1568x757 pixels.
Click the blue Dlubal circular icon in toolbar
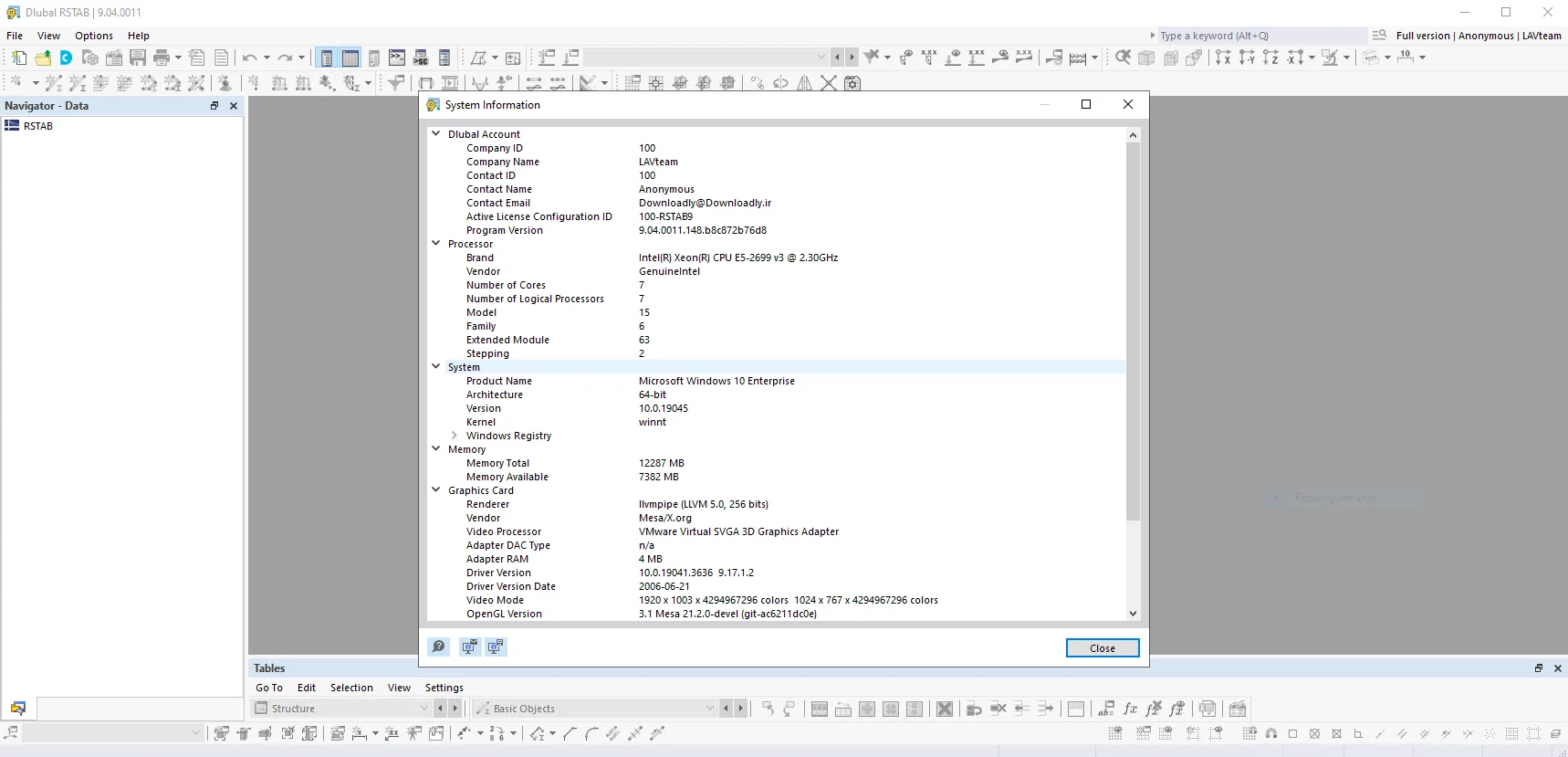coord(67,58)
